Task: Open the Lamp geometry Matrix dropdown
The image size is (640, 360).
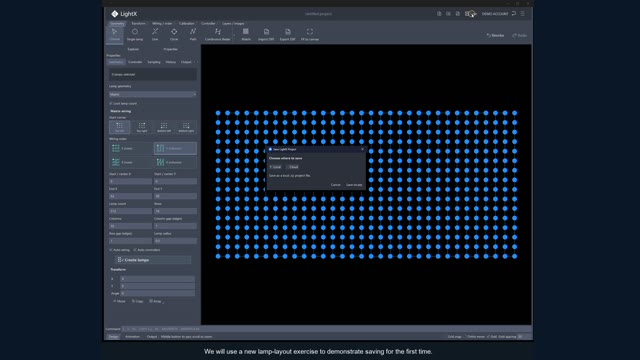Action: tap(153, 94)
